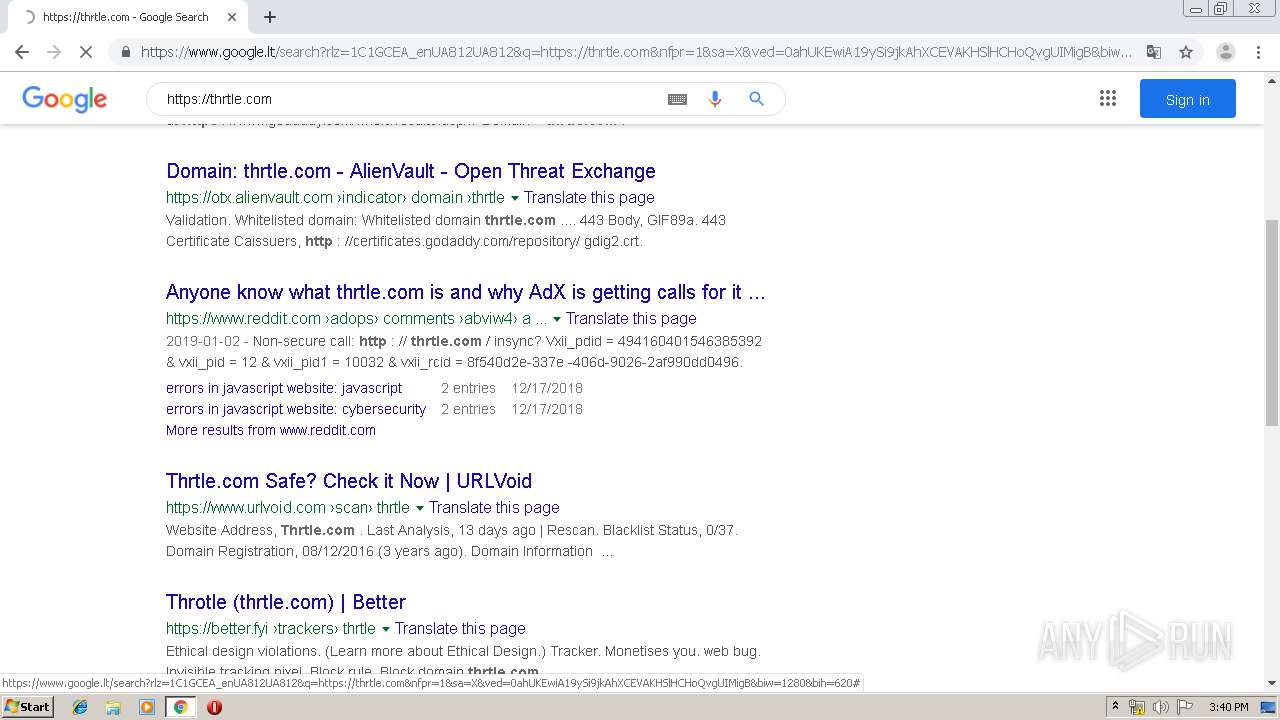Open Throtle (thrtle.com) Better result
The height and width of the screenshot is (720, 1280).
286,602
